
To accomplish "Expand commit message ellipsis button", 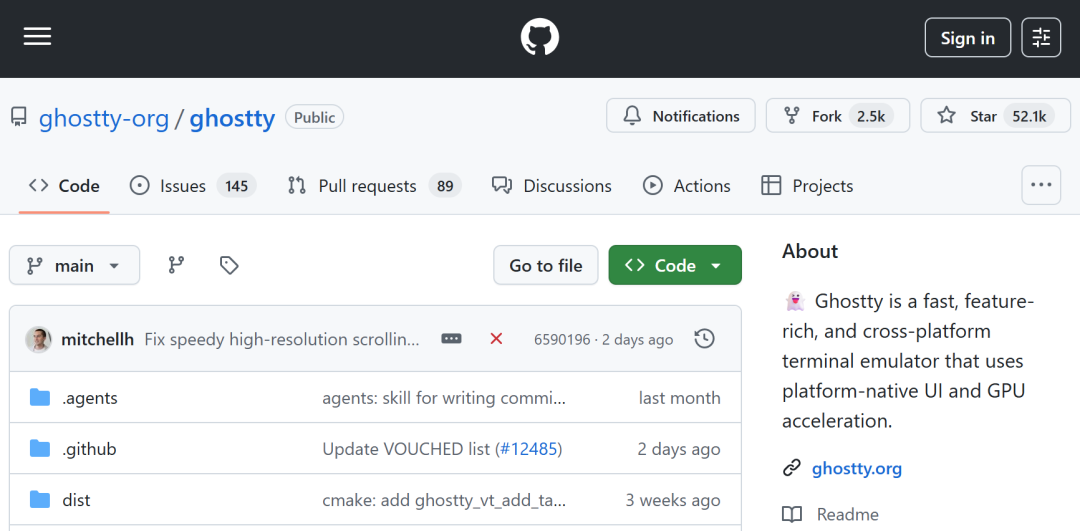I will [x=451, y=339].
